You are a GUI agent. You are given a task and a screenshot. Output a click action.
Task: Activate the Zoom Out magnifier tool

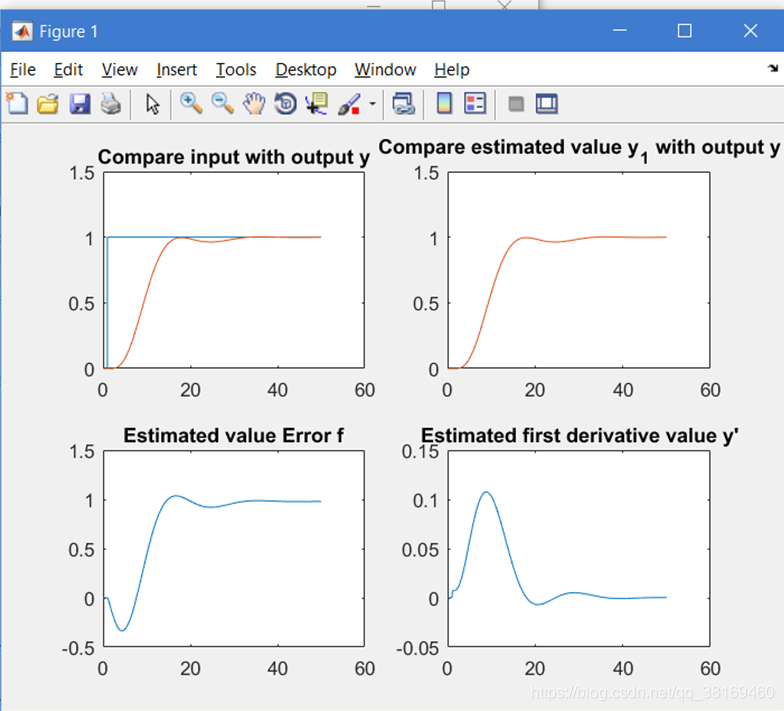(x=222, y=104)
